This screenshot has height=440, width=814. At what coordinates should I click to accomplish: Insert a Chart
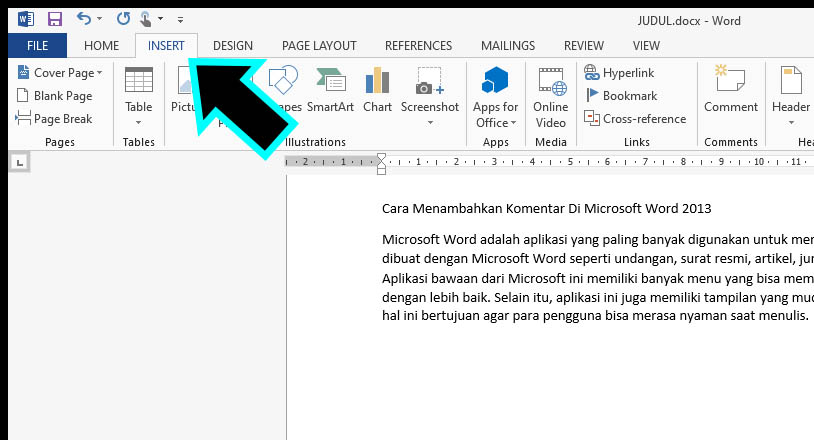[x=377, y=90]
